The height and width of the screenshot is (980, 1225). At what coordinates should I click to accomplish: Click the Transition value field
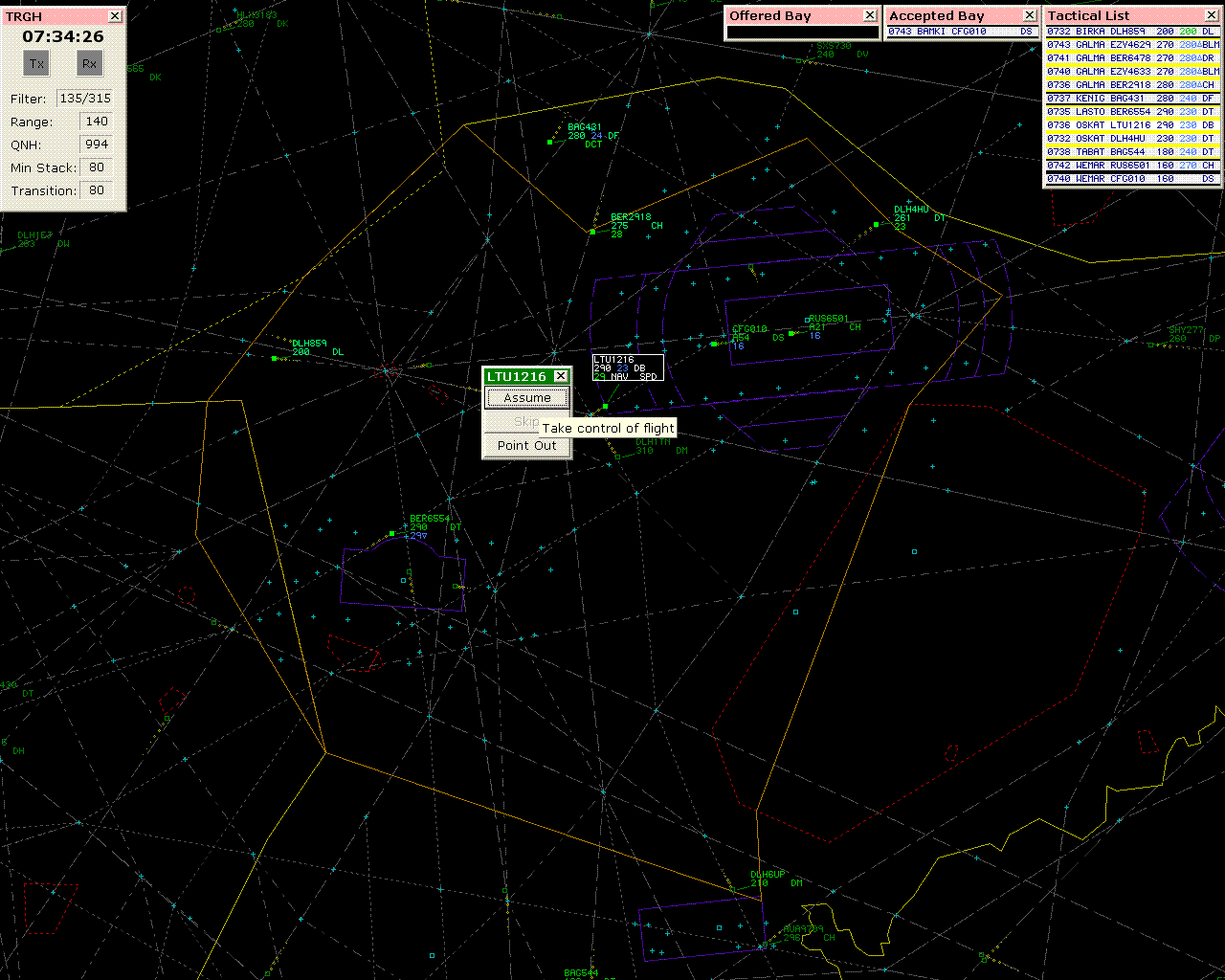point(97,190)
